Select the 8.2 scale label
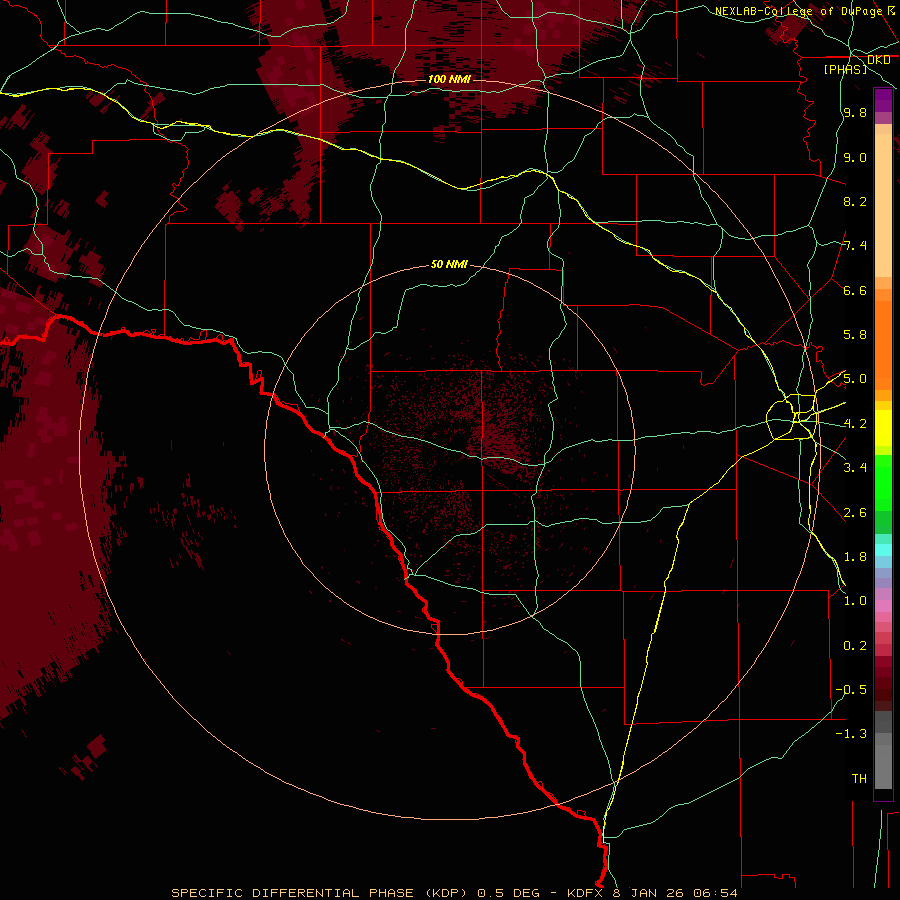The width and height of the screenshot is (900, 900). pos(855,201)
